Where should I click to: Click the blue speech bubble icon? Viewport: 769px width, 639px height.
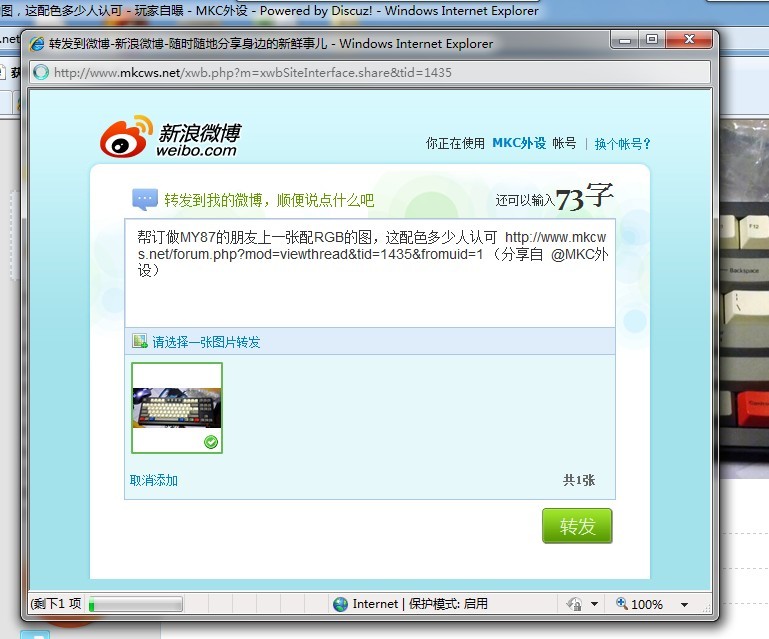(145, 199)
